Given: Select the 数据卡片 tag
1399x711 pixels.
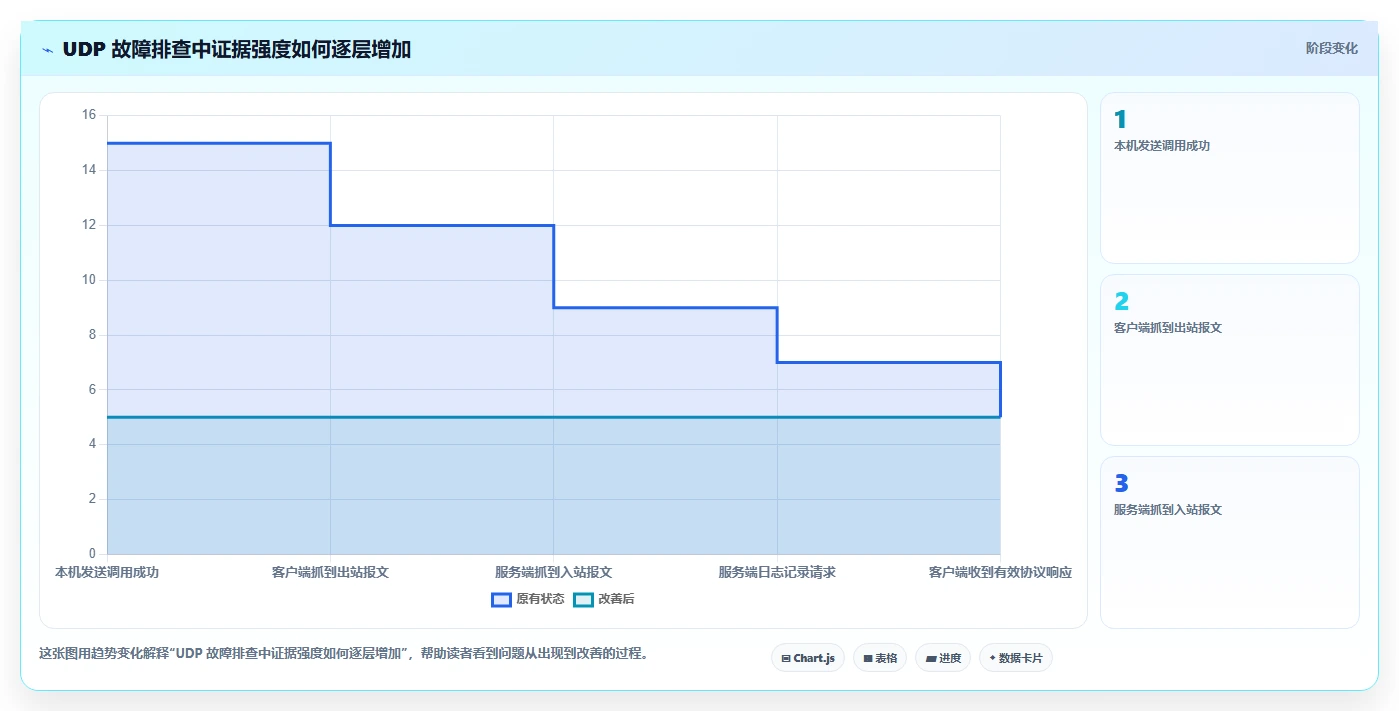Looking at the screenshot, I should coord(1016,658).
